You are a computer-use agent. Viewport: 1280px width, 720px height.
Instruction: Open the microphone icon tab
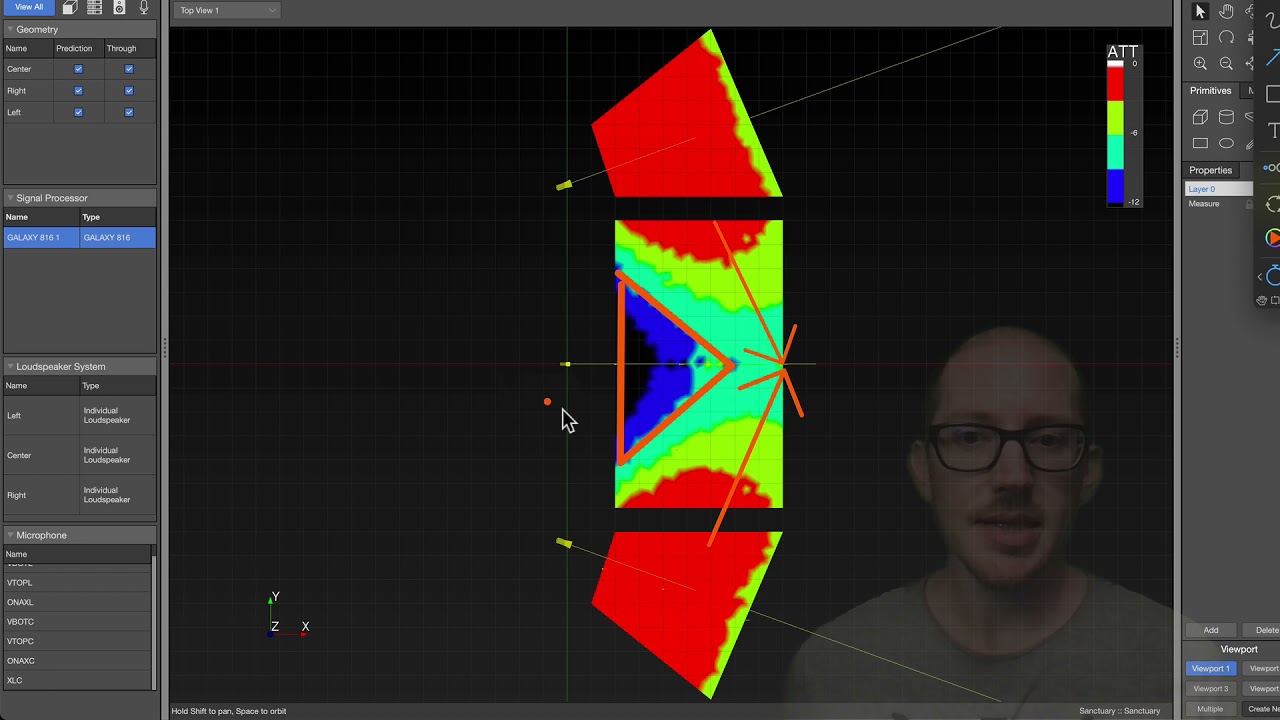coord(144,7)
